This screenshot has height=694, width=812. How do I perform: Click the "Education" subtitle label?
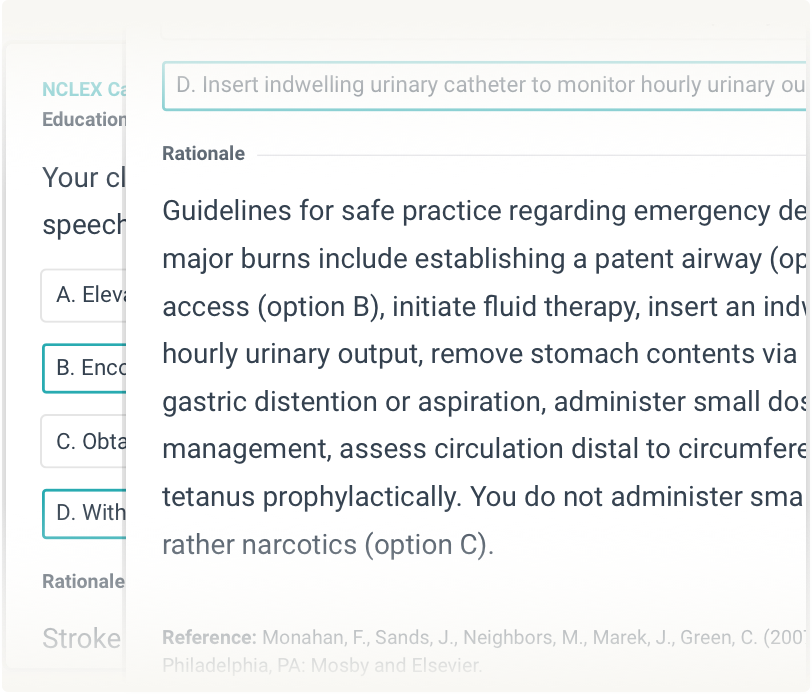[x=84, y=120]
